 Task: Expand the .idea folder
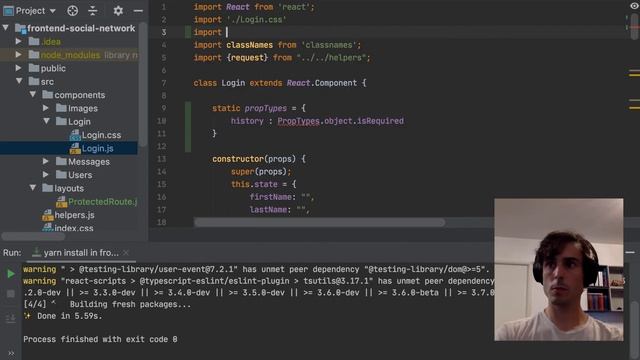[19, 41]
